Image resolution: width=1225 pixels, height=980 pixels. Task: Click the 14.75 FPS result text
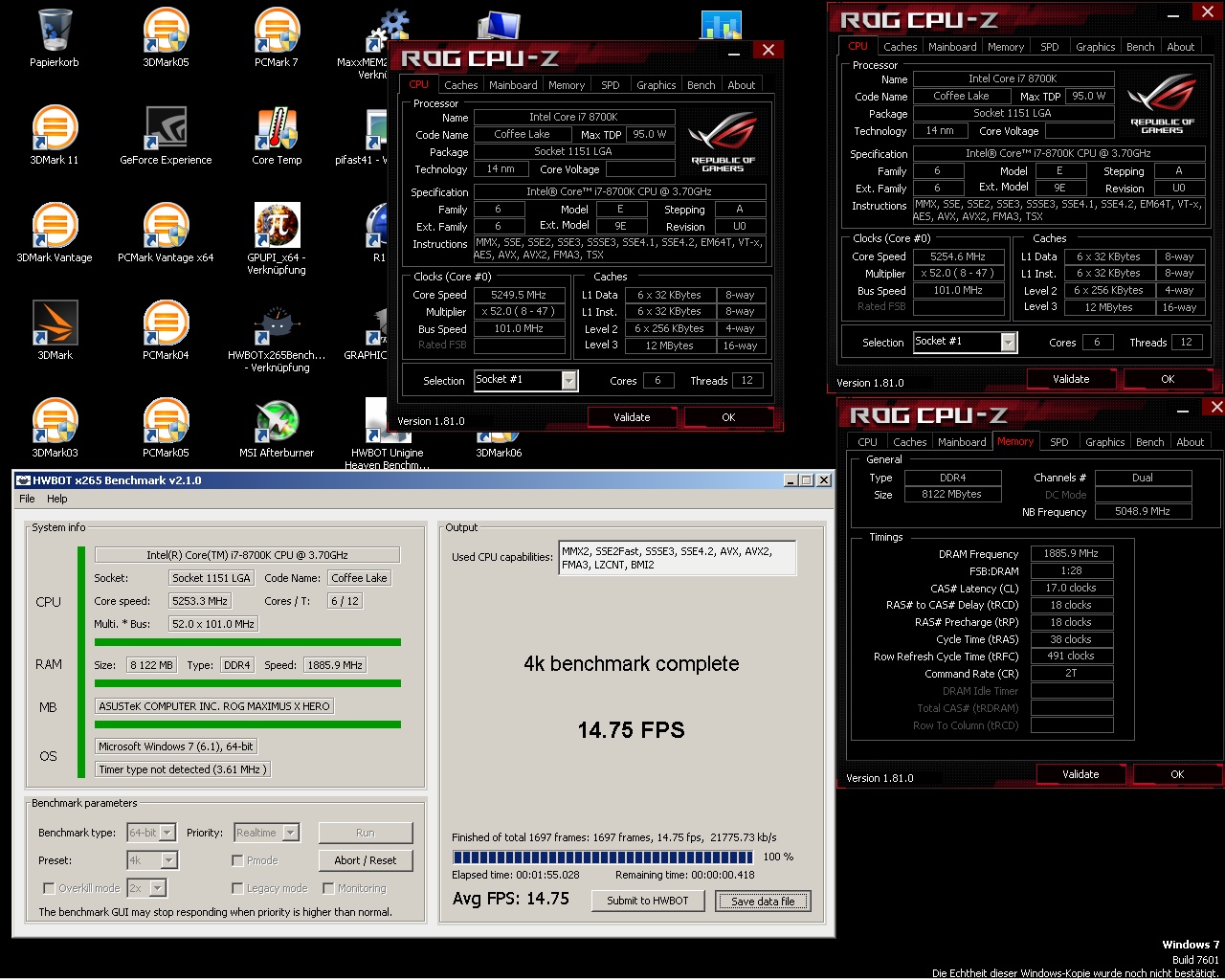[x=632, y=730]
